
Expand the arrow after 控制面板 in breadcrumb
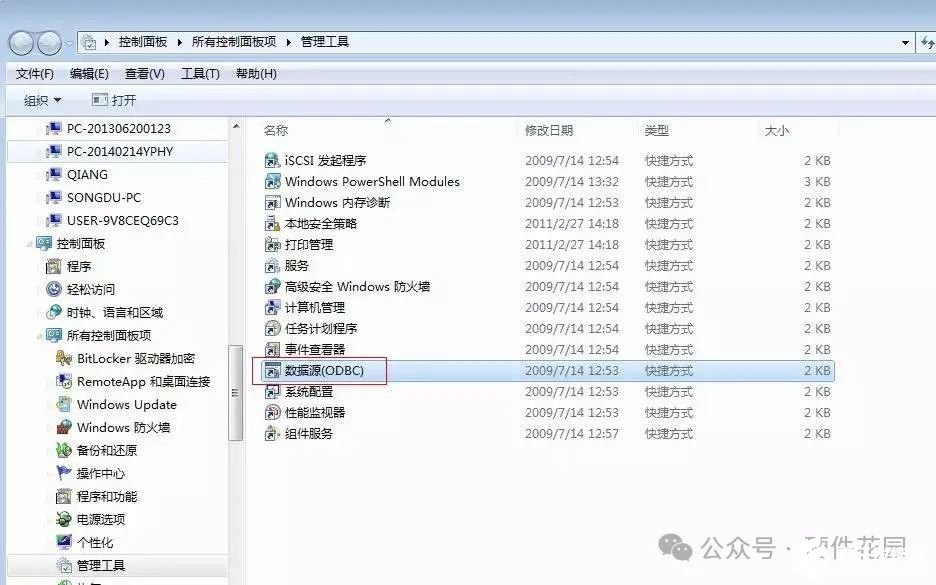click(x=179, y=42)
